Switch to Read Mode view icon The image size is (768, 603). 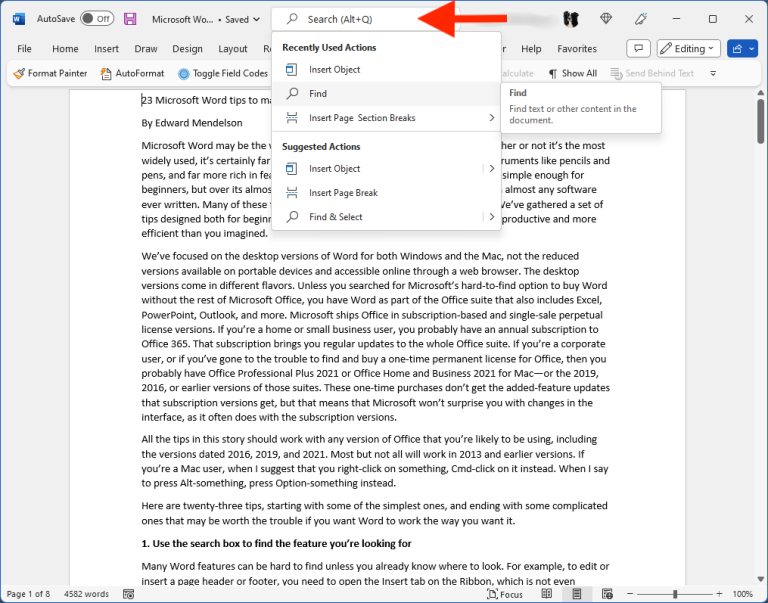[547, 594]
